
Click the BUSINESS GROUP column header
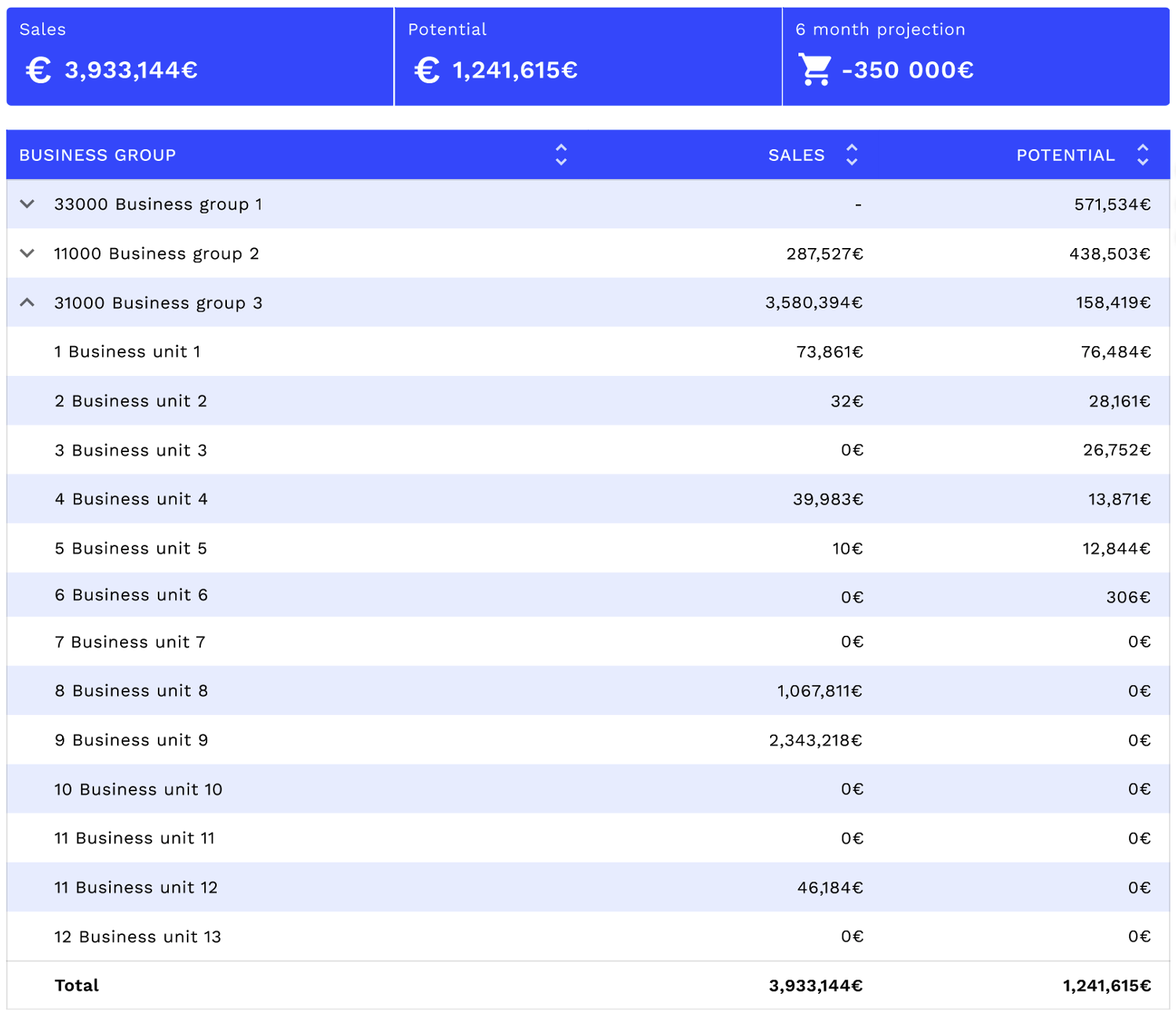point(97,155)
